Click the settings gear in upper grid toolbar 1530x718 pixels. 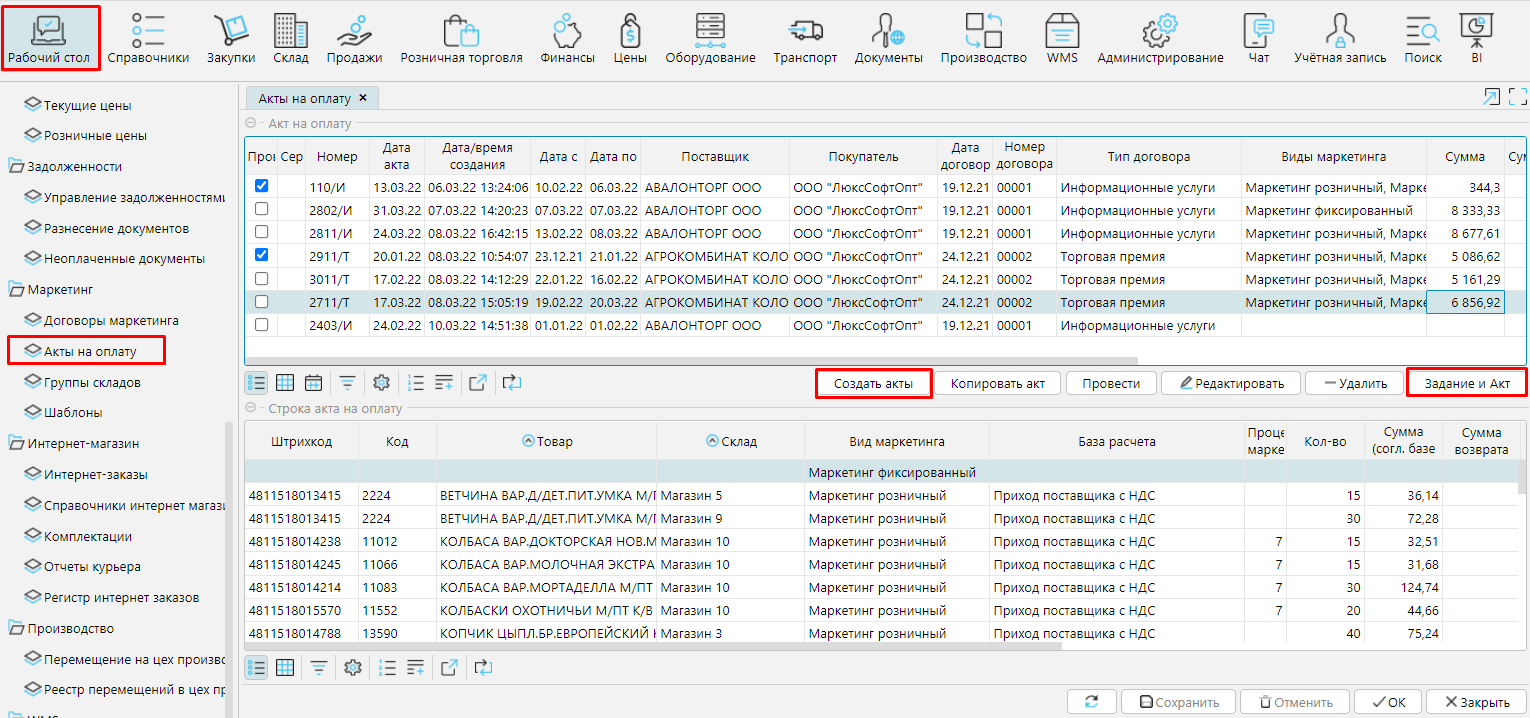[380, 382]
